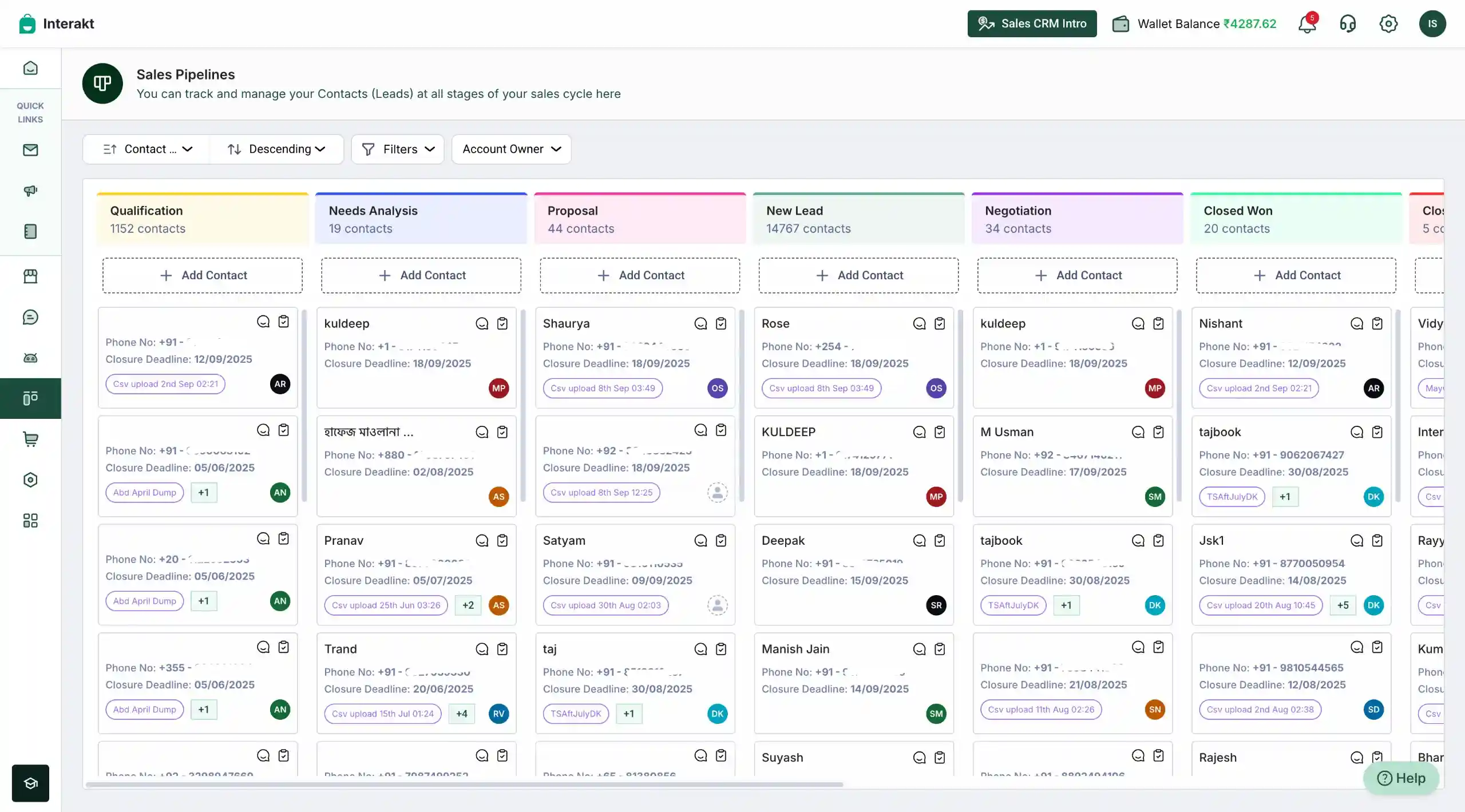Open the apps grid icon in sidebar
The width and height of the screenshot is (1465, 812).
pyautogui.click(x=30, y=521)
